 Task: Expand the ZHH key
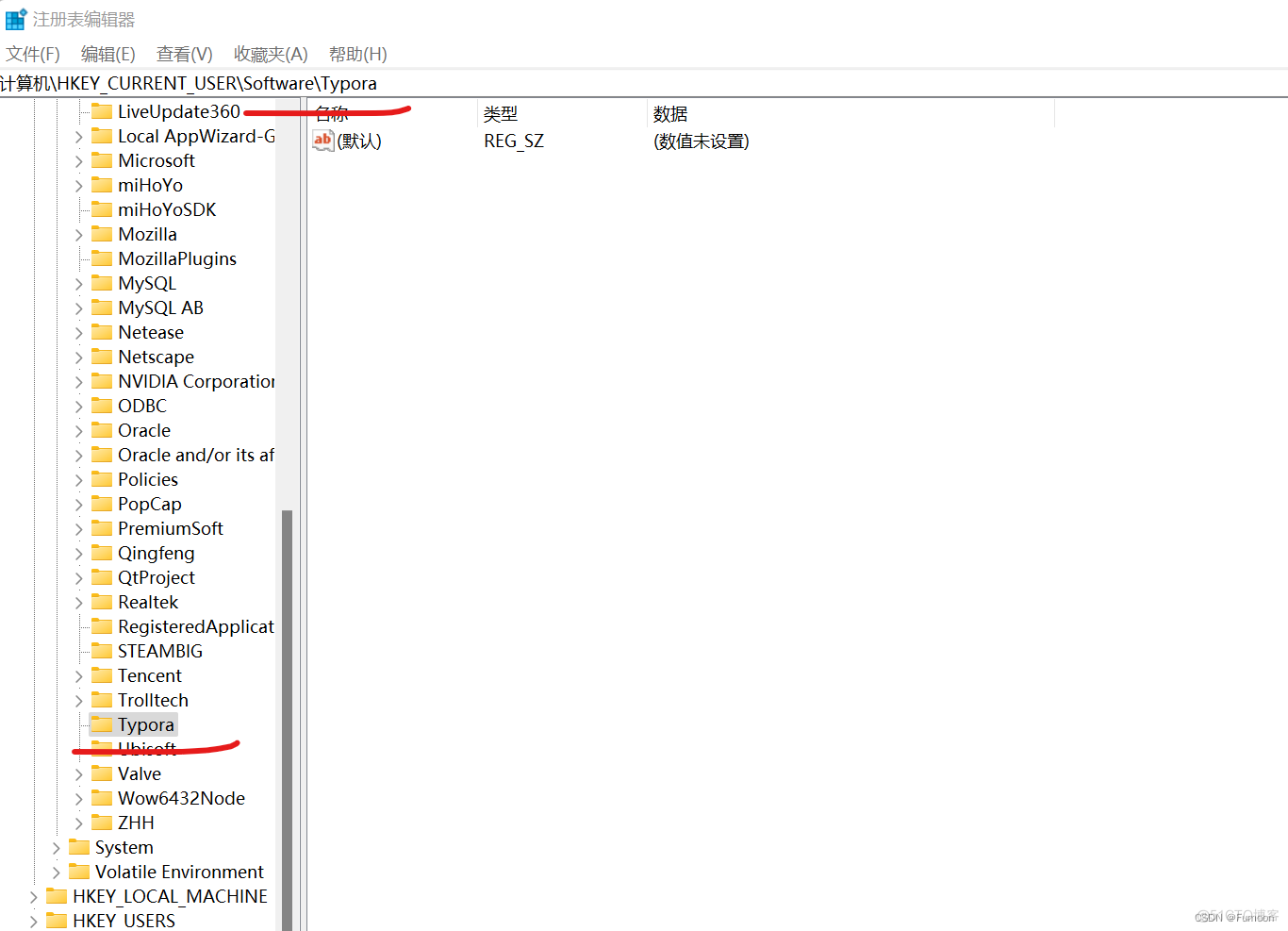[x=79, y=823]
